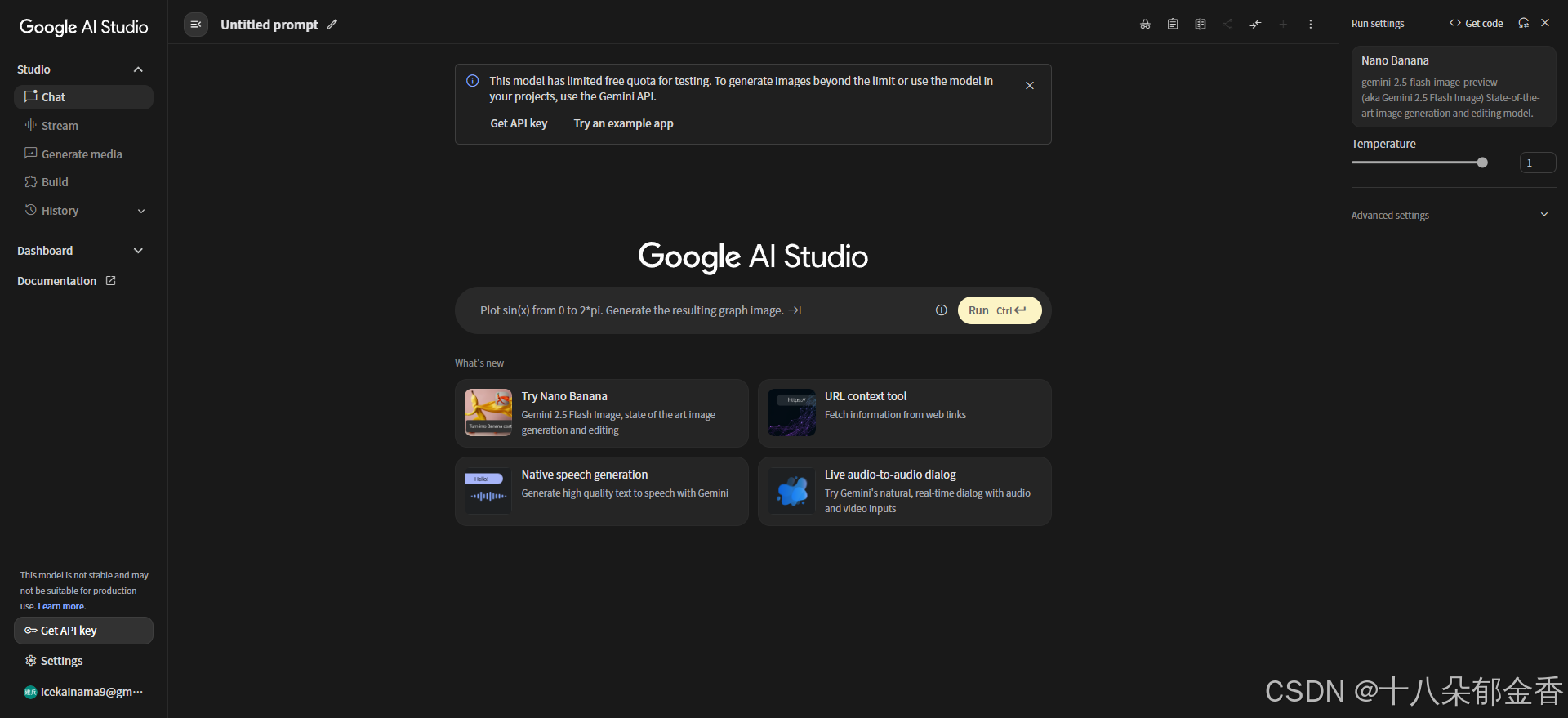The image size is (1568, 718).
Task: Follow the Learn more link
Action: 61,606
